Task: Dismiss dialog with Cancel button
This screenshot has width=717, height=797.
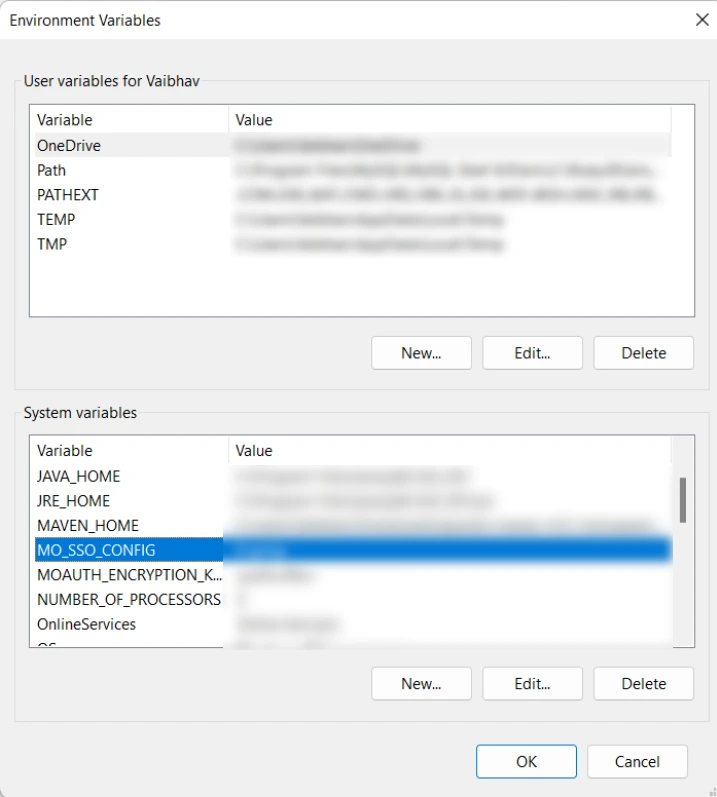Action: (x=637, y=761)
